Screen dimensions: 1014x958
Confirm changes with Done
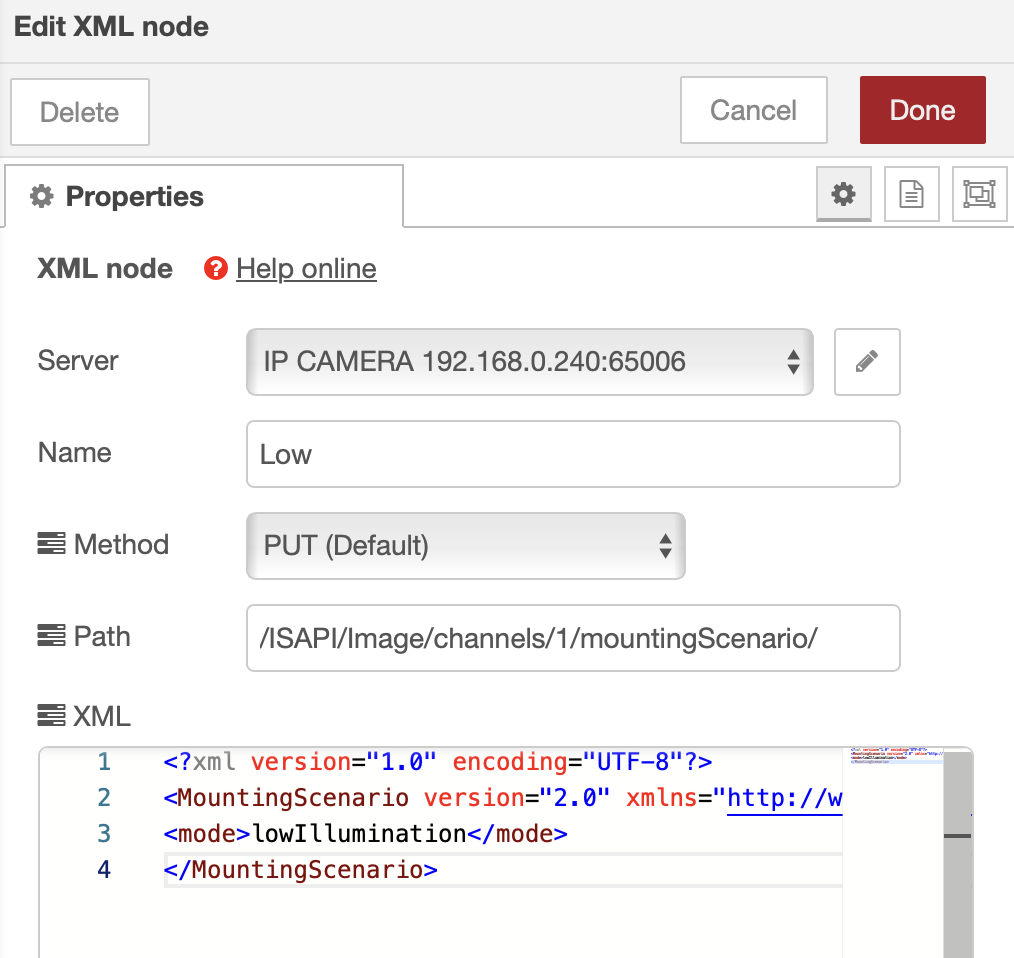(921, 110)
